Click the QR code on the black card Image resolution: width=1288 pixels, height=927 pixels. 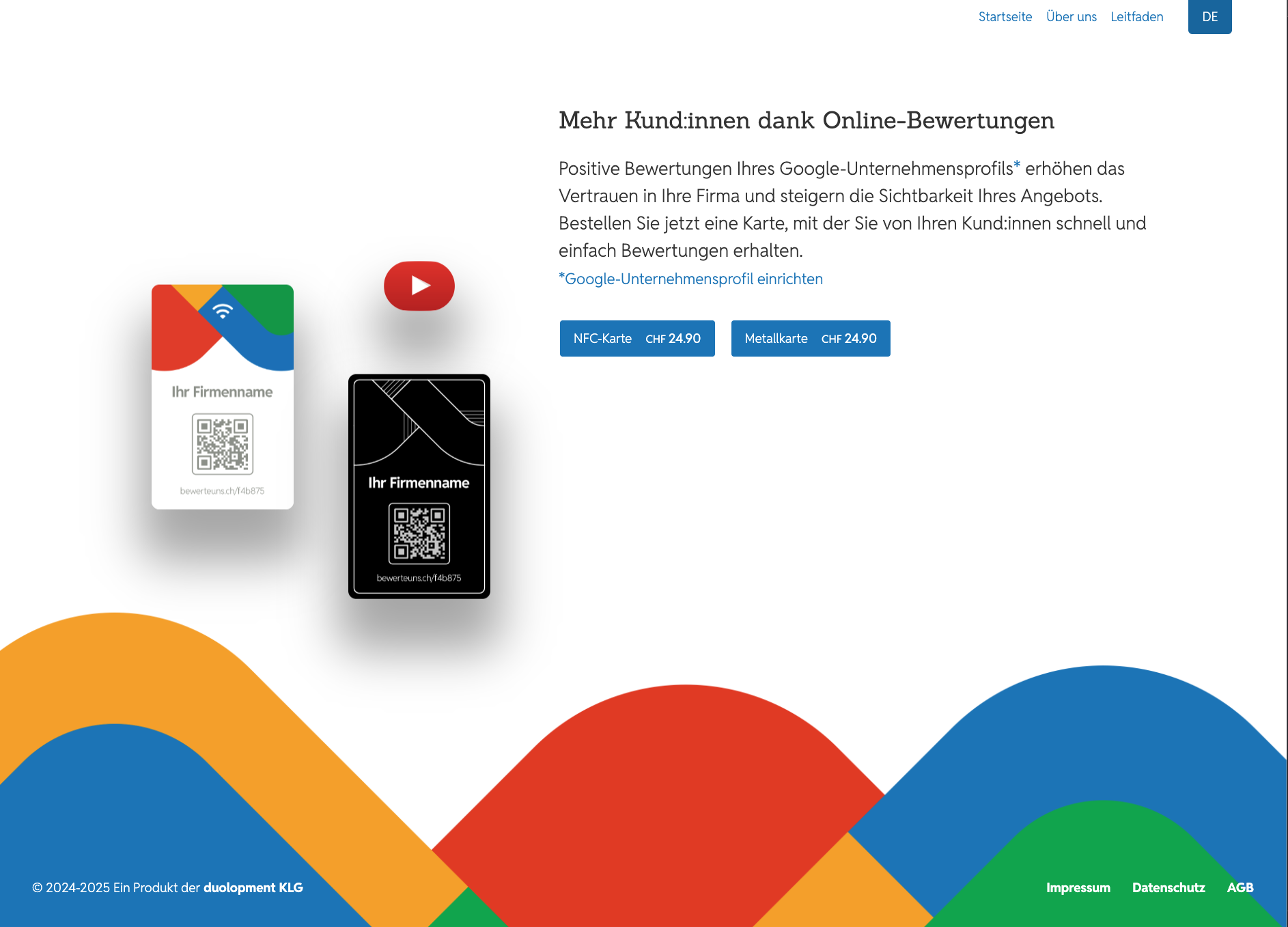(419, 534)
